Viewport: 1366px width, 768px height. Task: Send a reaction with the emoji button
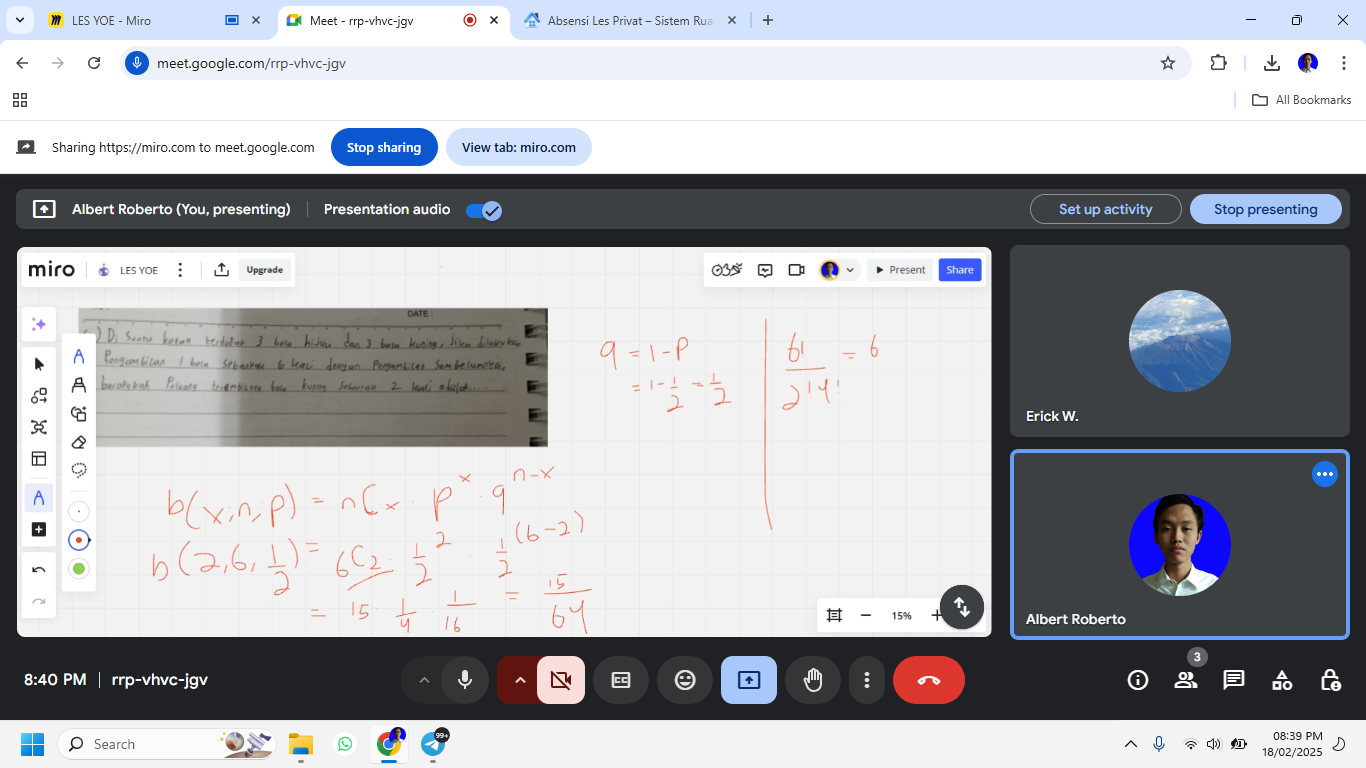[685, 680]
